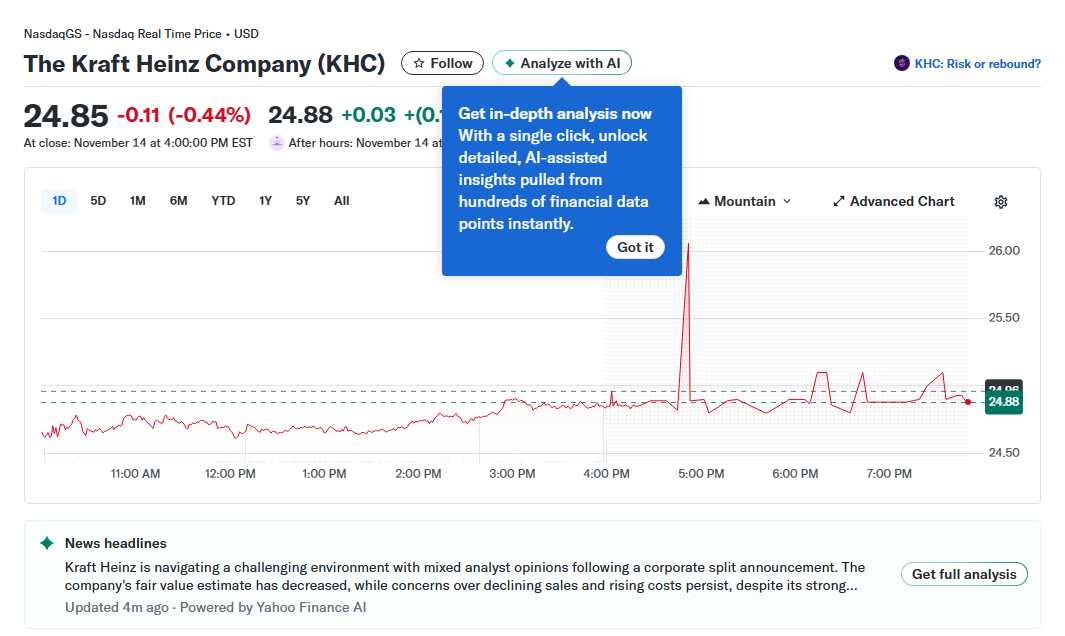Screen dimensions: 1065x636
Task: Switch to the 5D chart range
Action: coord(98,200)
